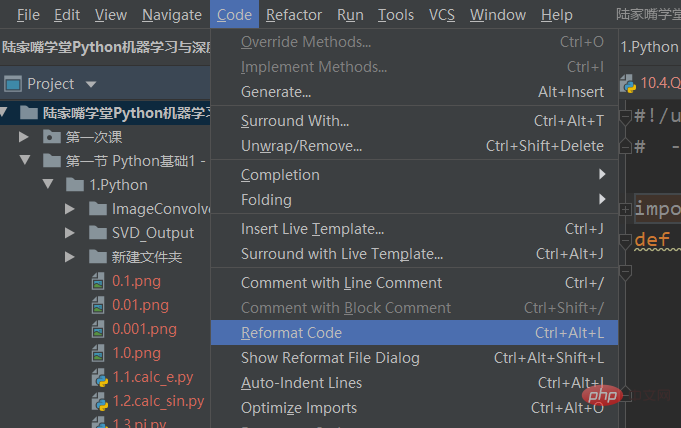Click the 0.1.png image file icon

pos(99,281)
